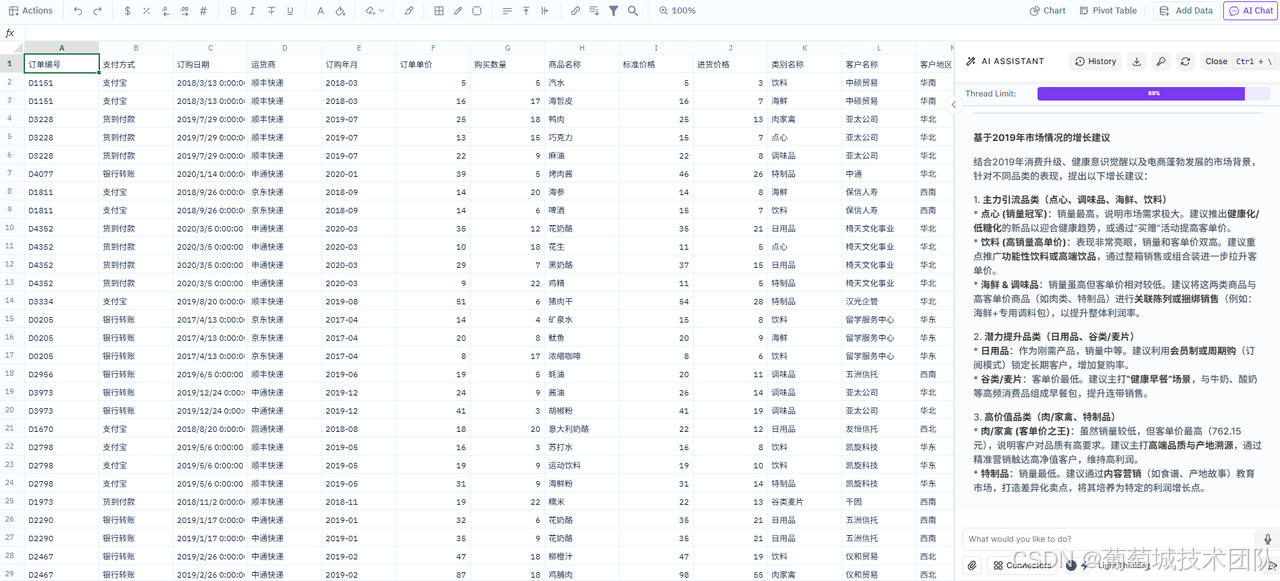Click the cell containing 友恒信托

tap(879, 428)
